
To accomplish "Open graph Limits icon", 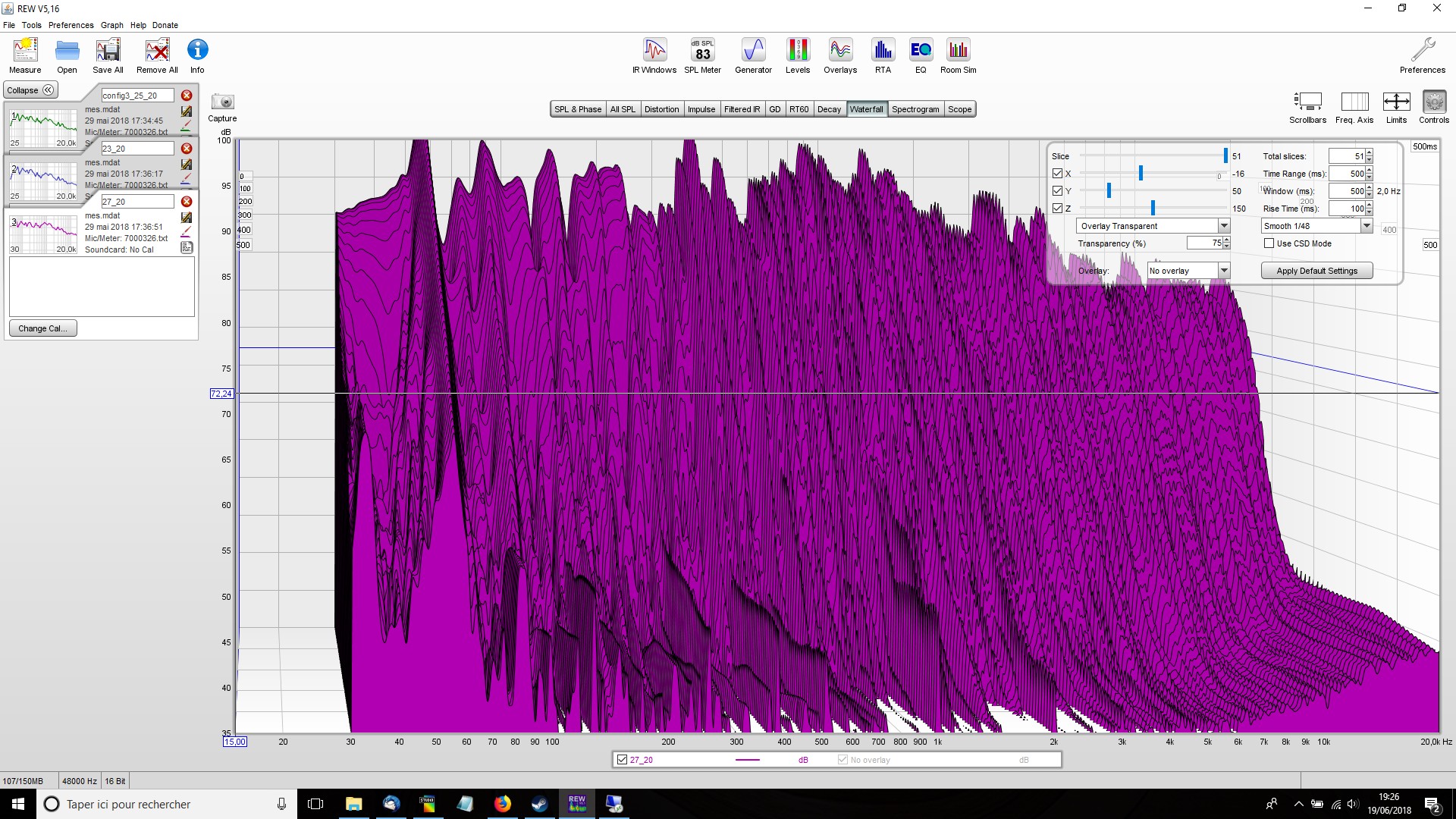I will (x=1396, y=102).
